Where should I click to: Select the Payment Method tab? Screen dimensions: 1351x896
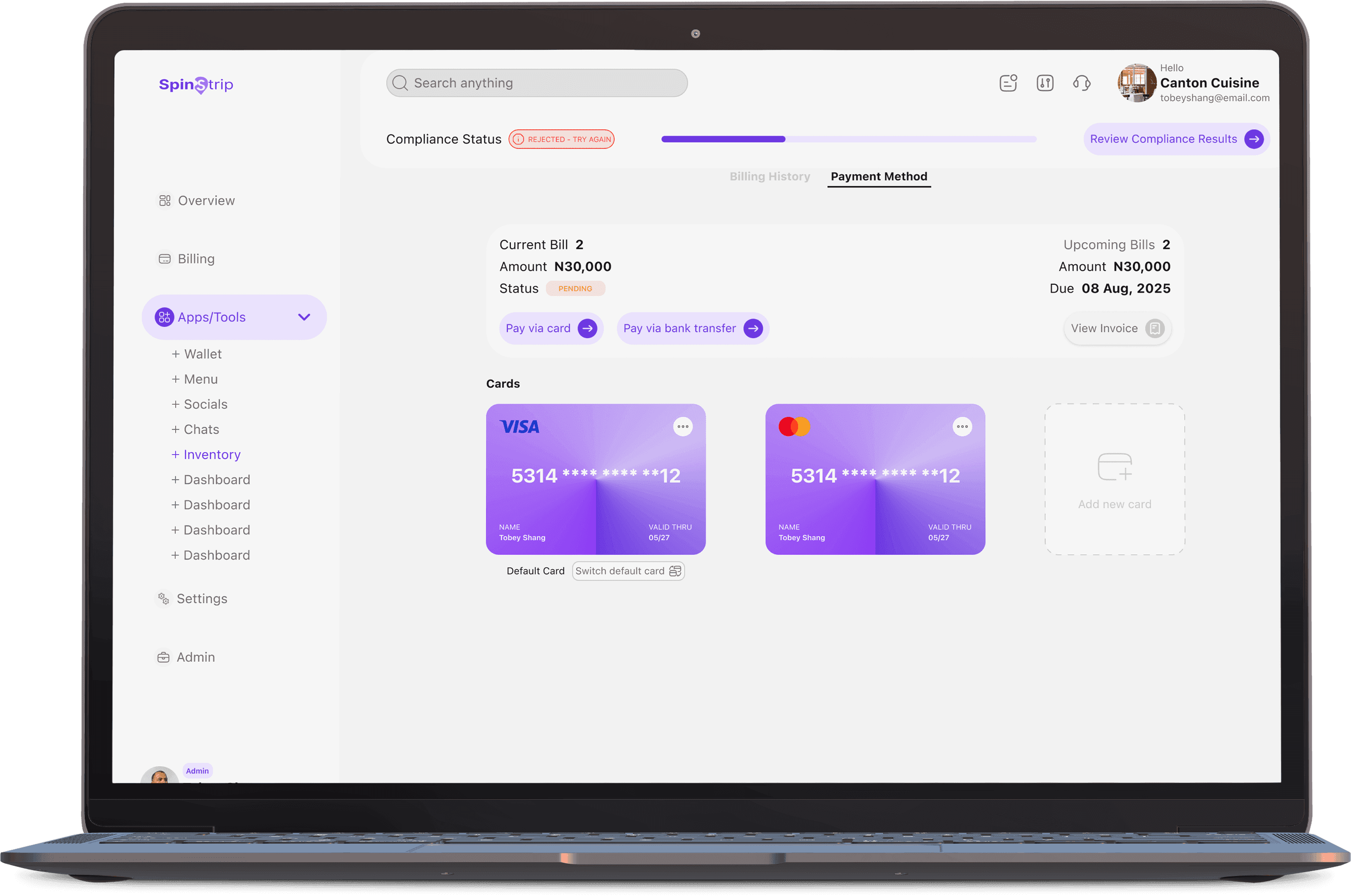879,177
